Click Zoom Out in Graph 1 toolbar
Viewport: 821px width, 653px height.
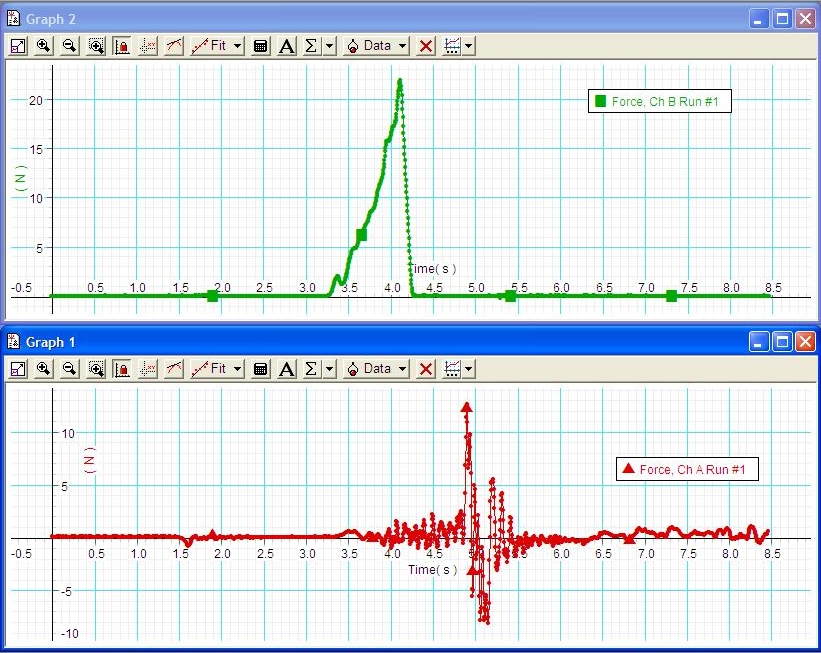click(69, 369)
